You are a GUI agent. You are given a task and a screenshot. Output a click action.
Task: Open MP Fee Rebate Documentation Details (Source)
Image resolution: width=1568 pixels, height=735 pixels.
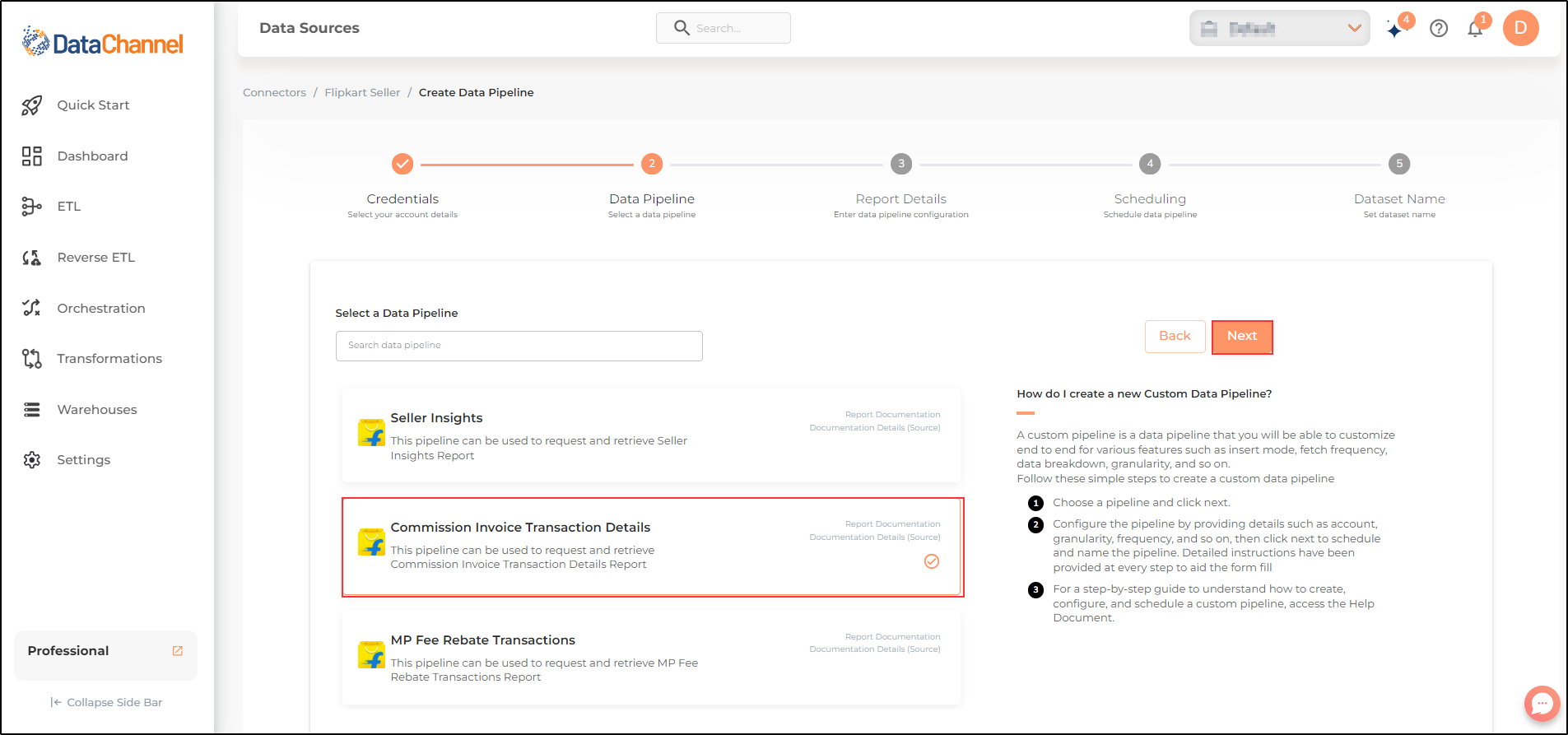pyautogui.click(x=874, y=649)
